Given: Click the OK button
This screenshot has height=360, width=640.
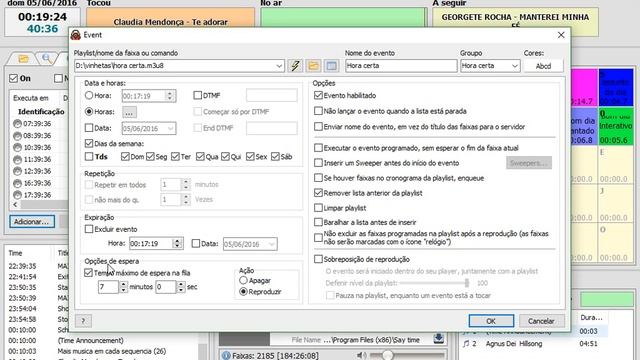Looking at the screenshot, I should pyautogui.click(x=491, y=321).
